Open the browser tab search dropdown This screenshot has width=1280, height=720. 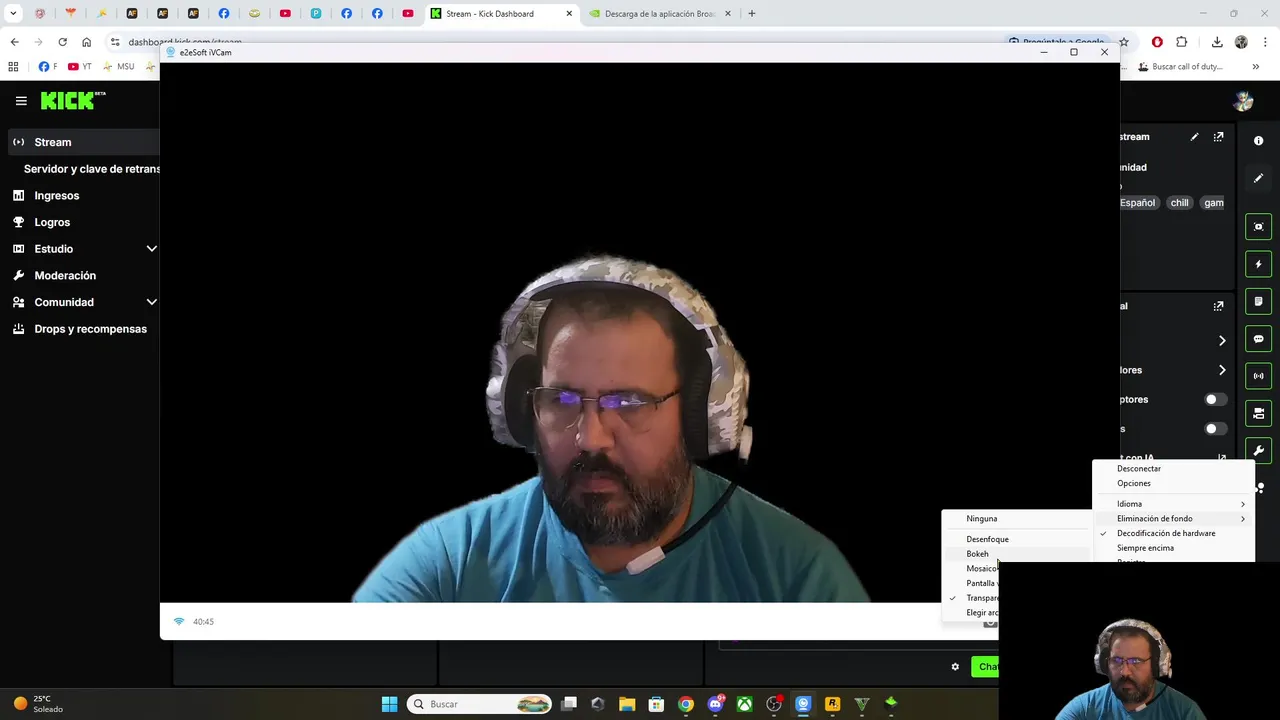click(x=13, y=14)
